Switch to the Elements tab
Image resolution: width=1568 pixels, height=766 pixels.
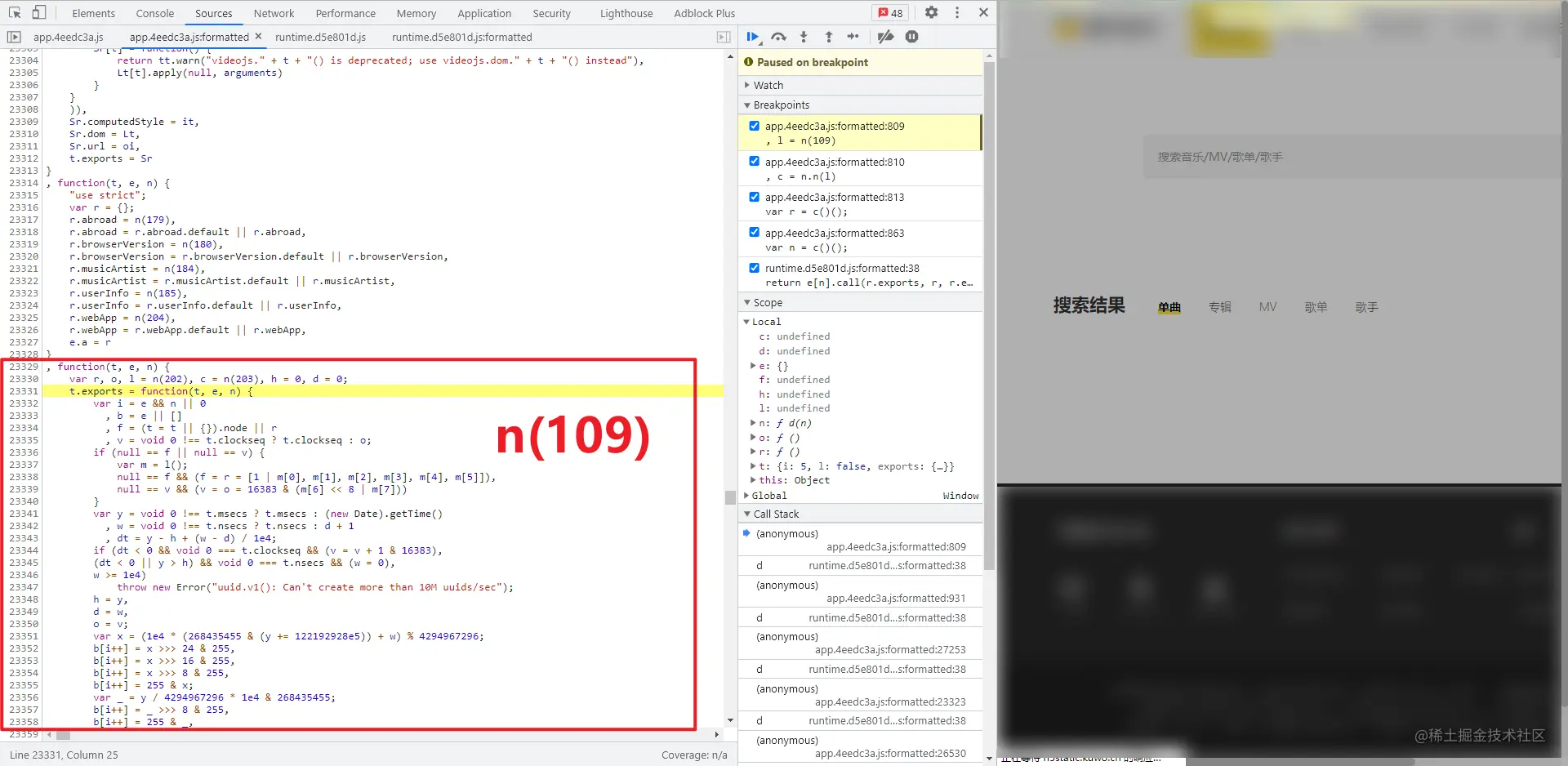click(x=93, y=13)
